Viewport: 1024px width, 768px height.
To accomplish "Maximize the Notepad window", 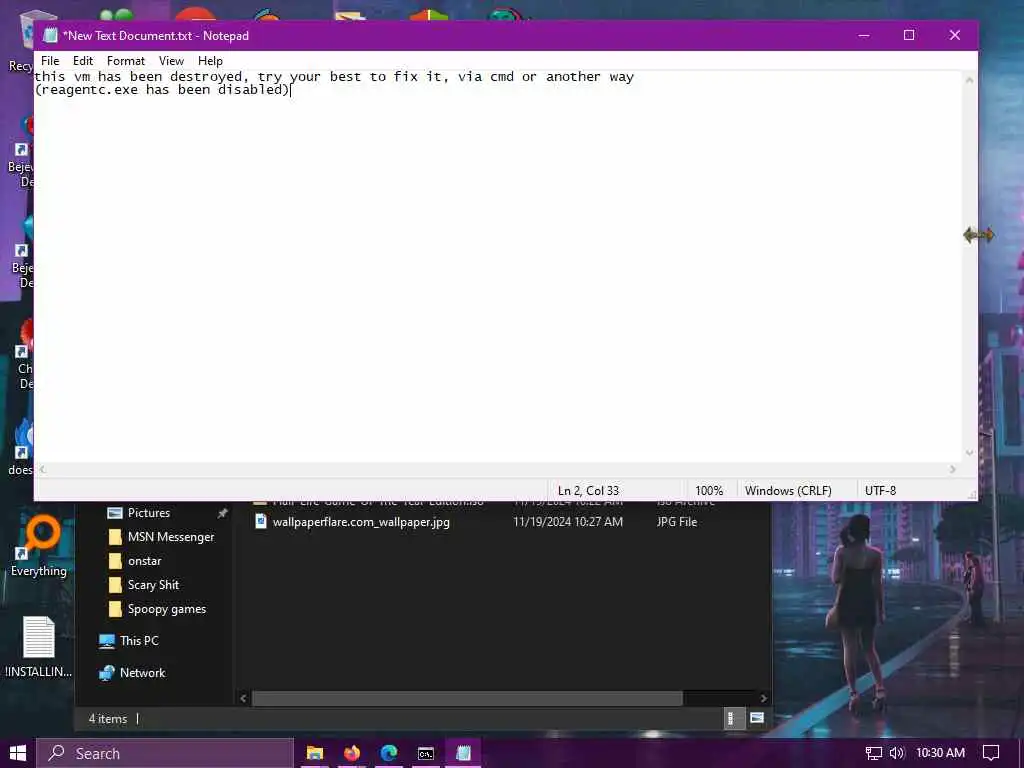I will 908,35.
